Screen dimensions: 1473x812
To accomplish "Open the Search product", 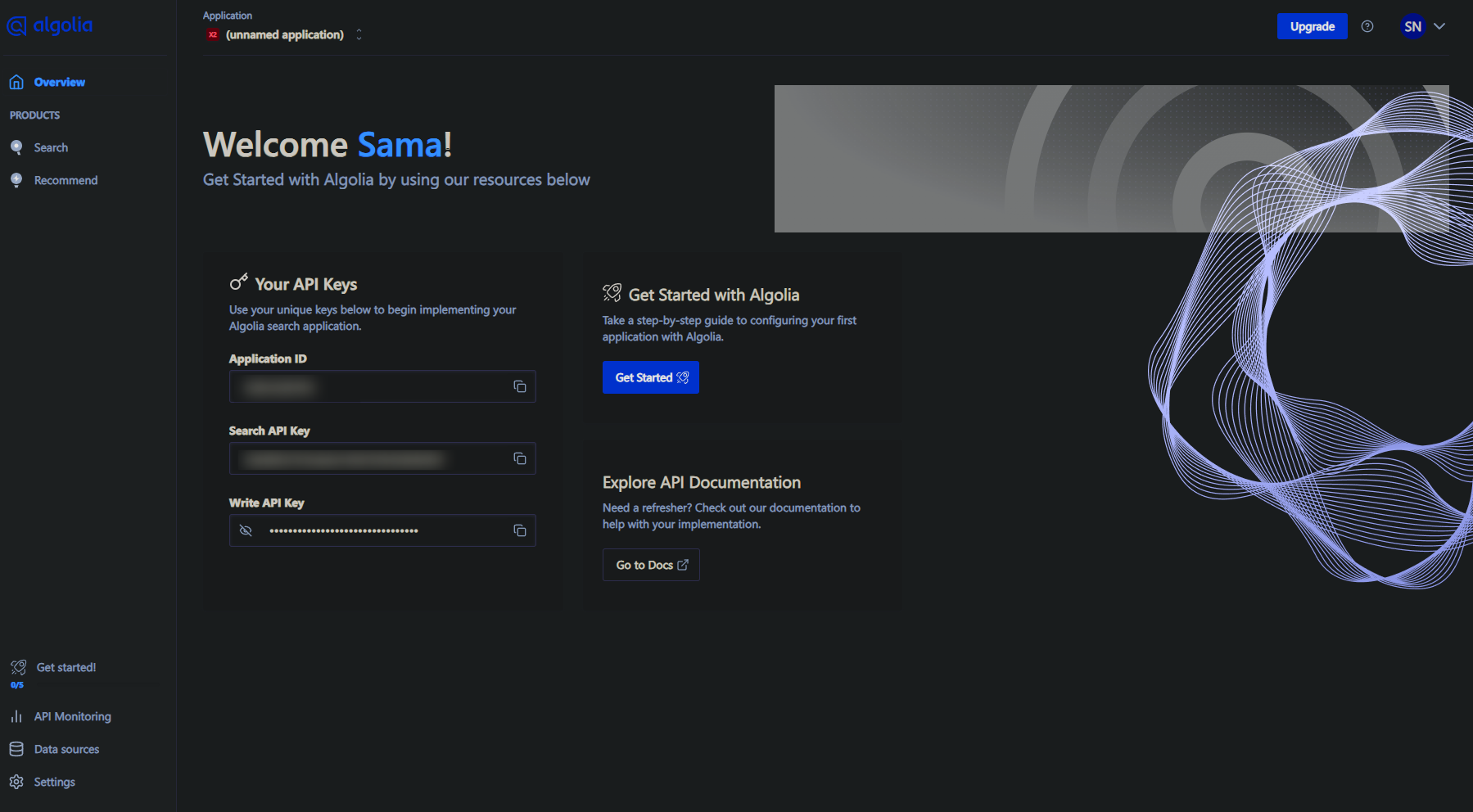I will pyautogui.click(x=51, y=147).
